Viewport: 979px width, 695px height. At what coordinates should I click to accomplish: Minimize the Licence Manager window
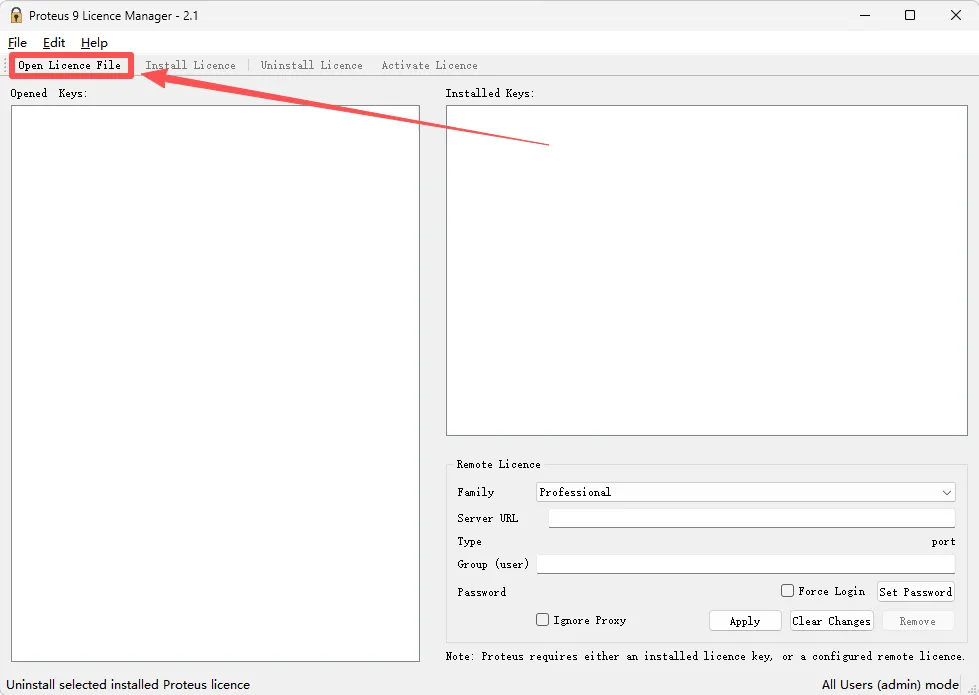click(x=865, y=15)
